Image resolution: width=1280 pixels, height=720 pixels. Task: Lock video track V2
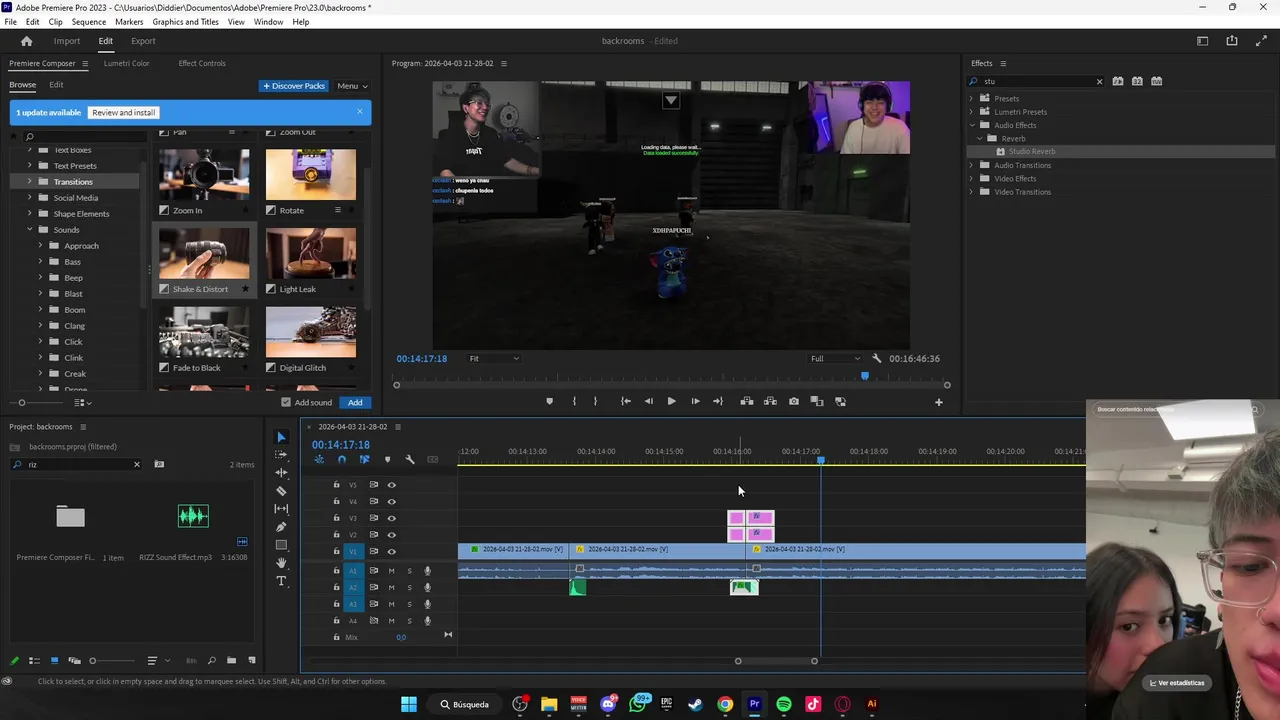coord(336,535)
